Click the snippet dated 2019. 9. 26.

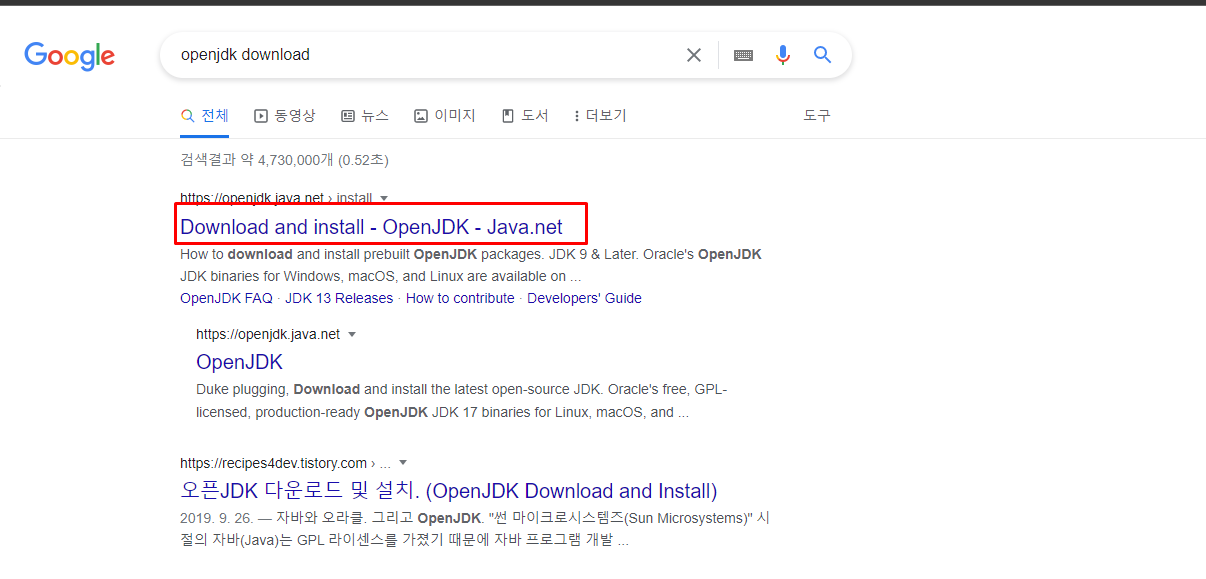pyautogui.click(x=474, y=530)
